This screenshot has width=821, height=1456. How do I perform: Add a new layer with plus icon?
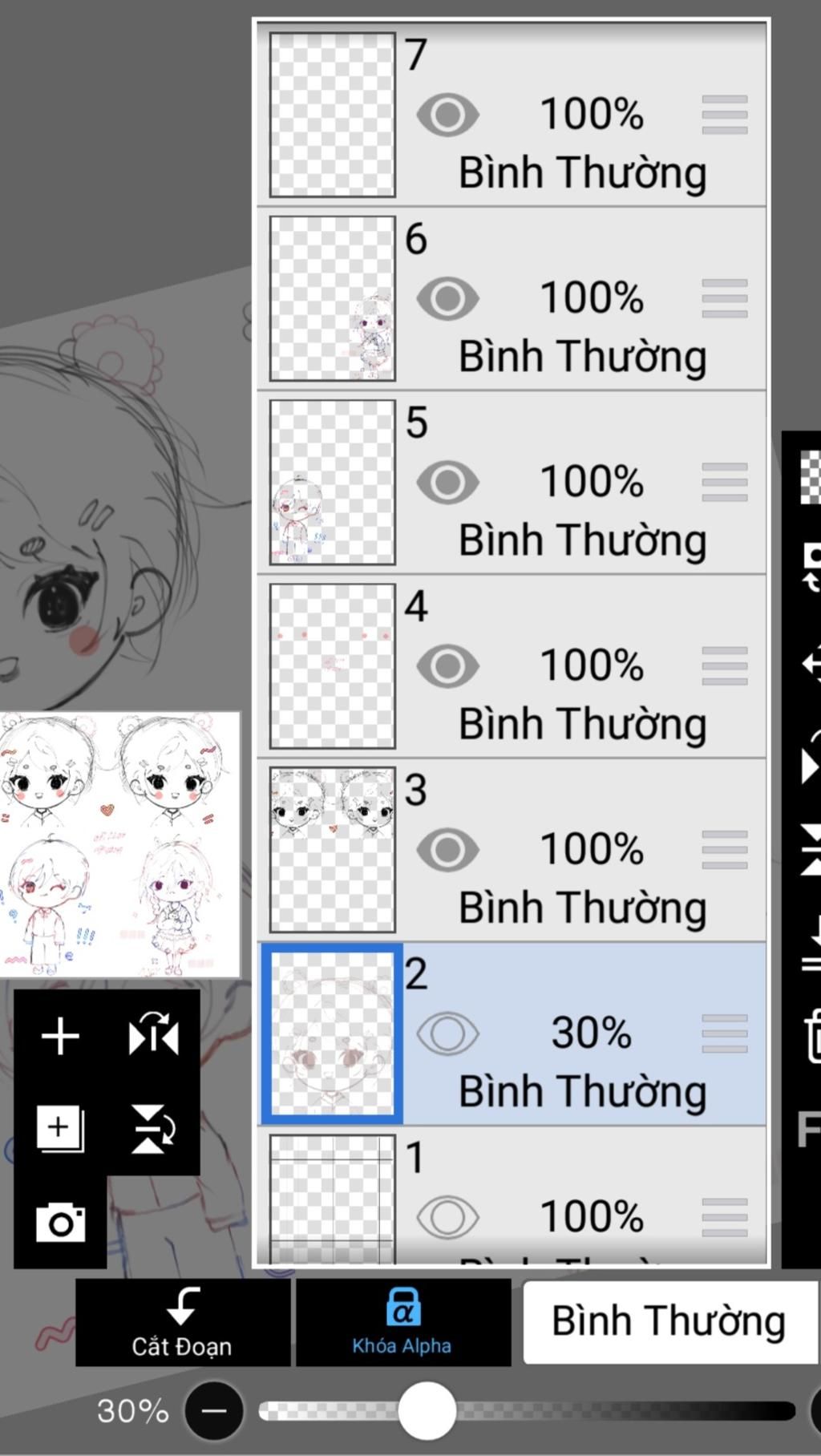point(60,1036)
